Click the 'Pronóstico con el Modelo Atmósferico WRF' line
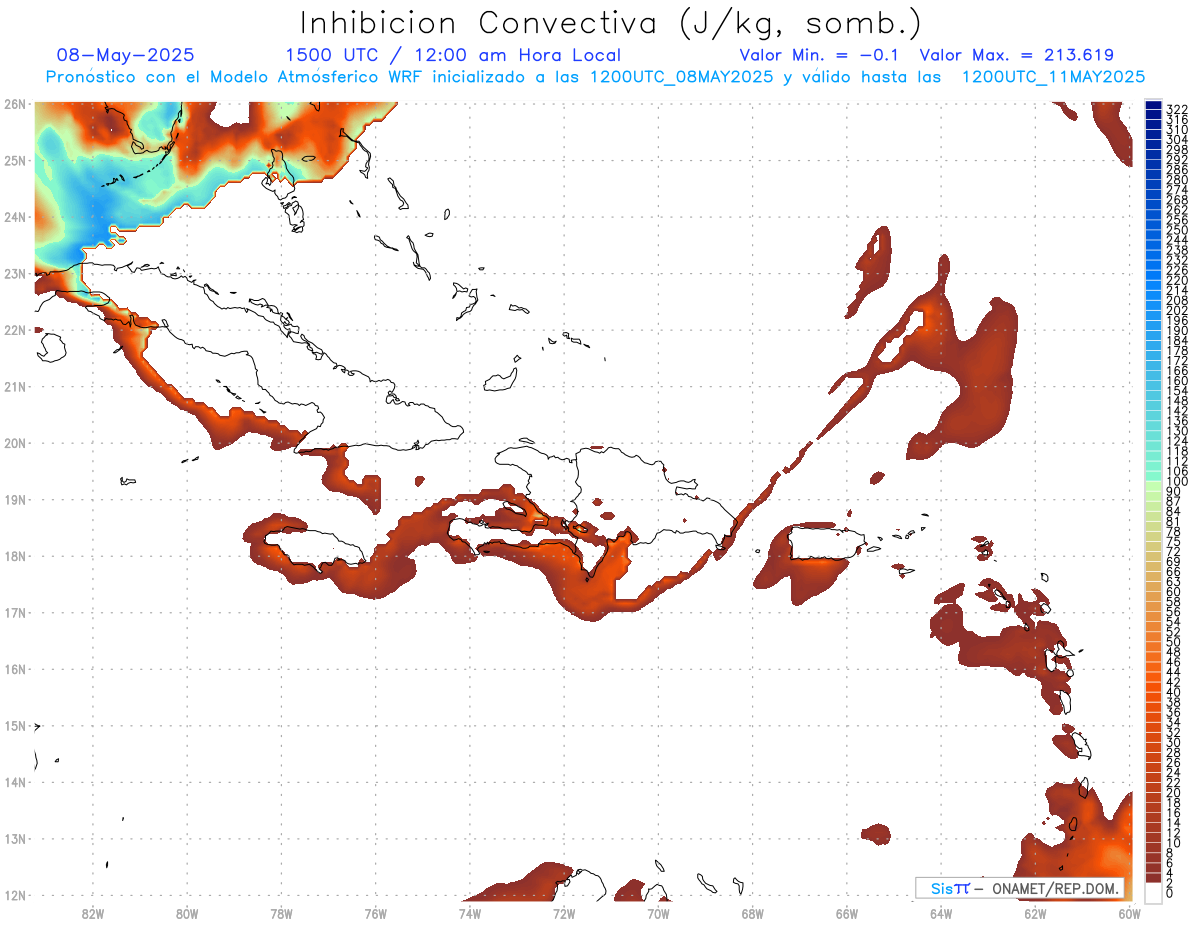The width and height of the screenshot is (1200, 927). tap(596, 77)
